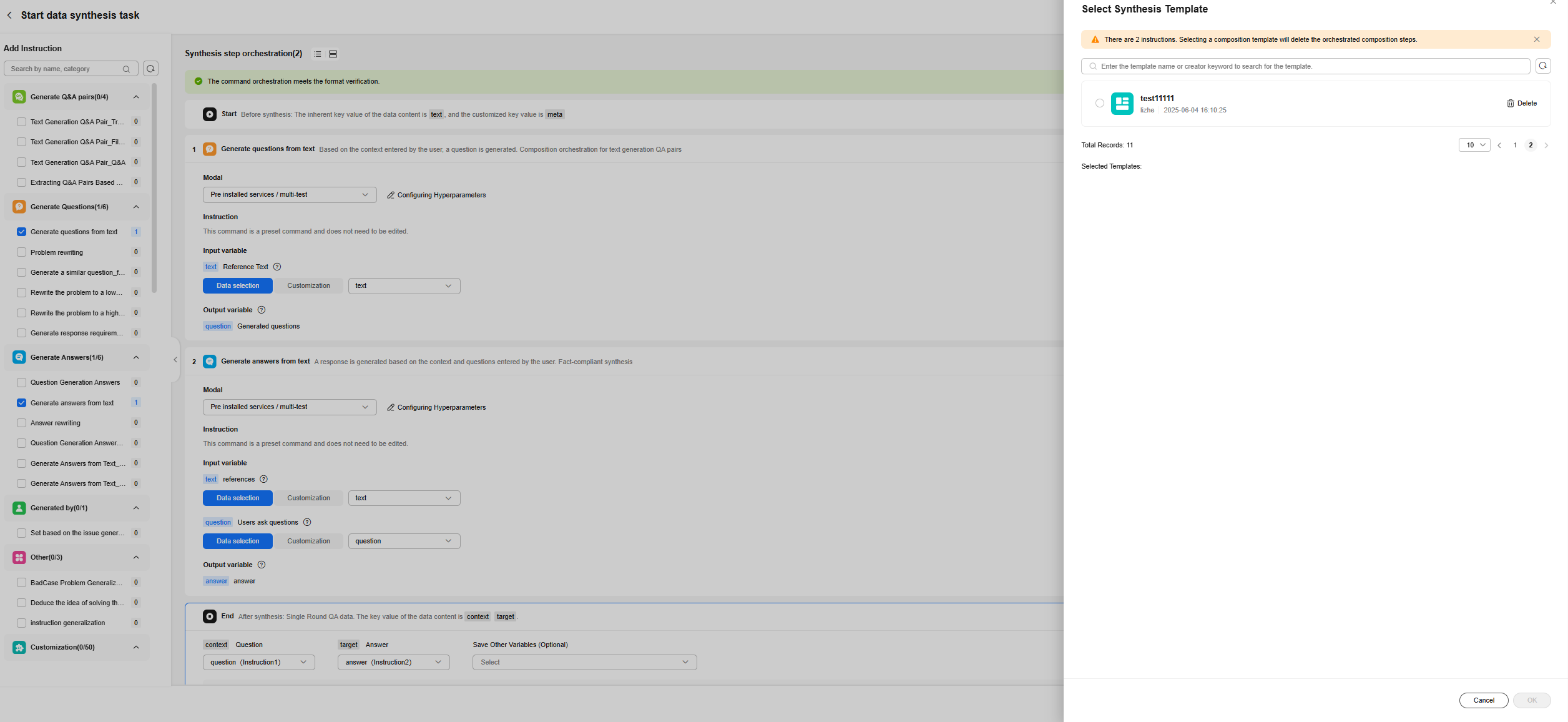1568x722 pixels.
Task: Click the Delete trash icon for test11111
Action: (1511, 104)
